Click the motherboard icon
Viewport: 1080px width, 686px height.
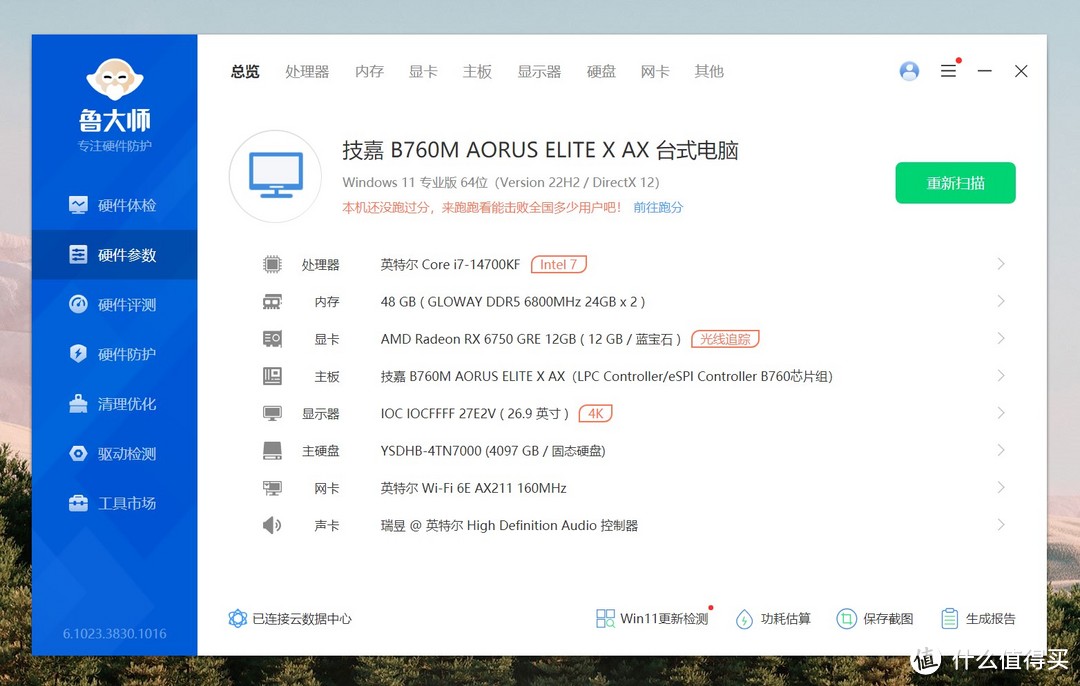(x=272, y=376)
